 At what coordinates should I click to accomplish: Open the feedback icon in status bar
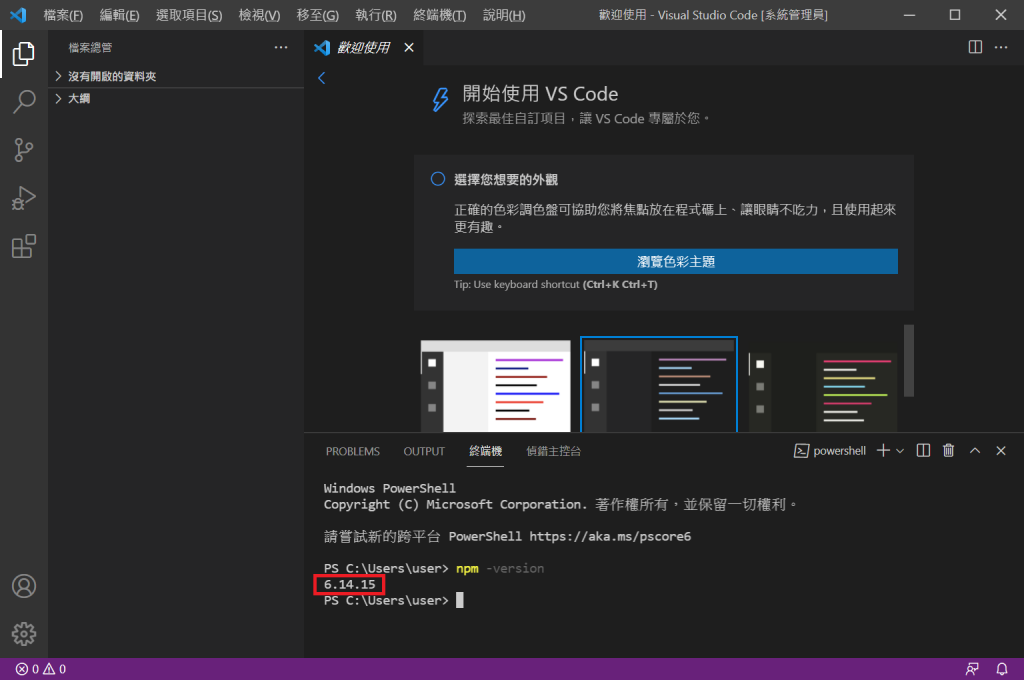tap(972, 669)
